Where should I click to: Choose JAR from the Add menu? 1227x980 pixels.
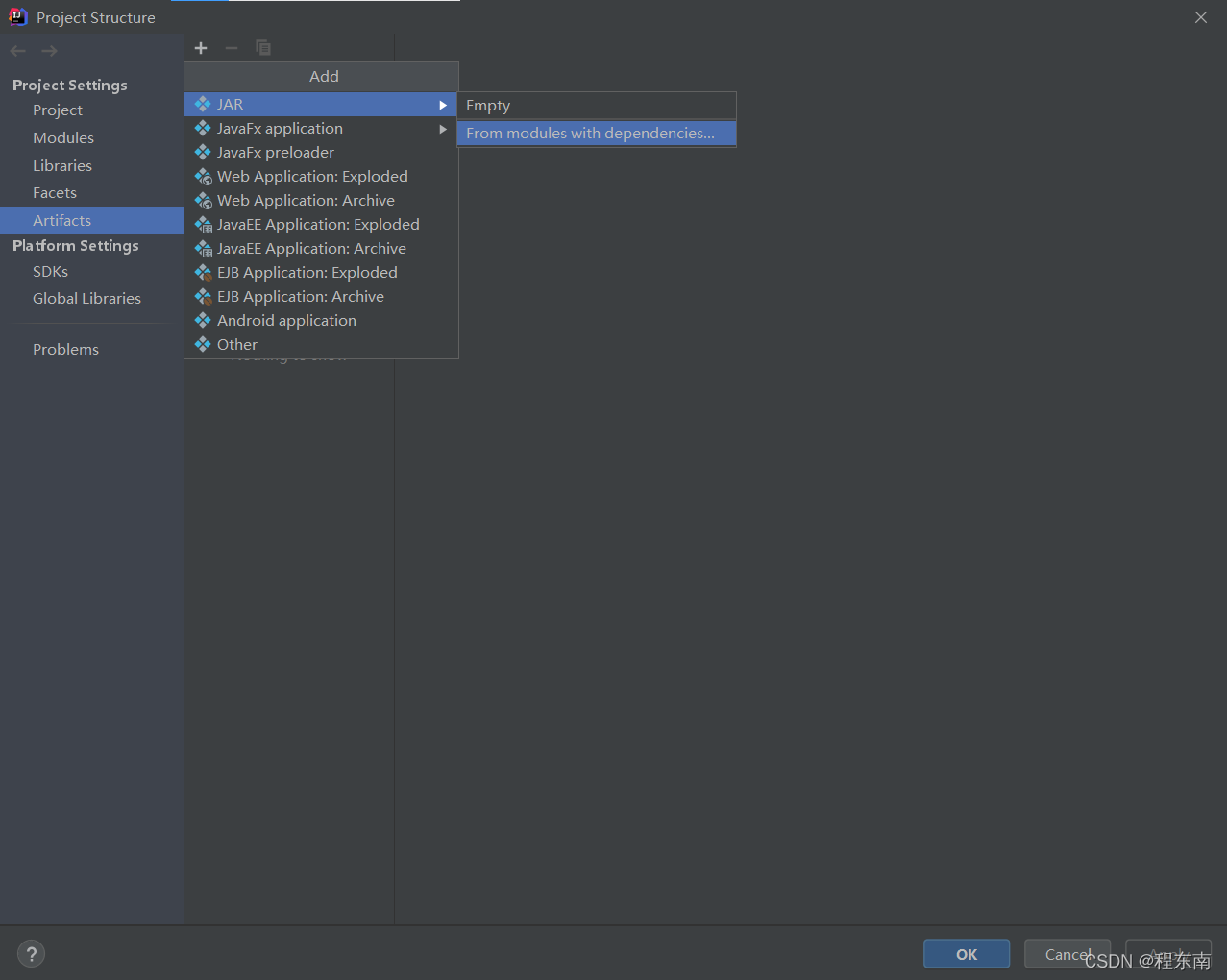click(321, 104)
